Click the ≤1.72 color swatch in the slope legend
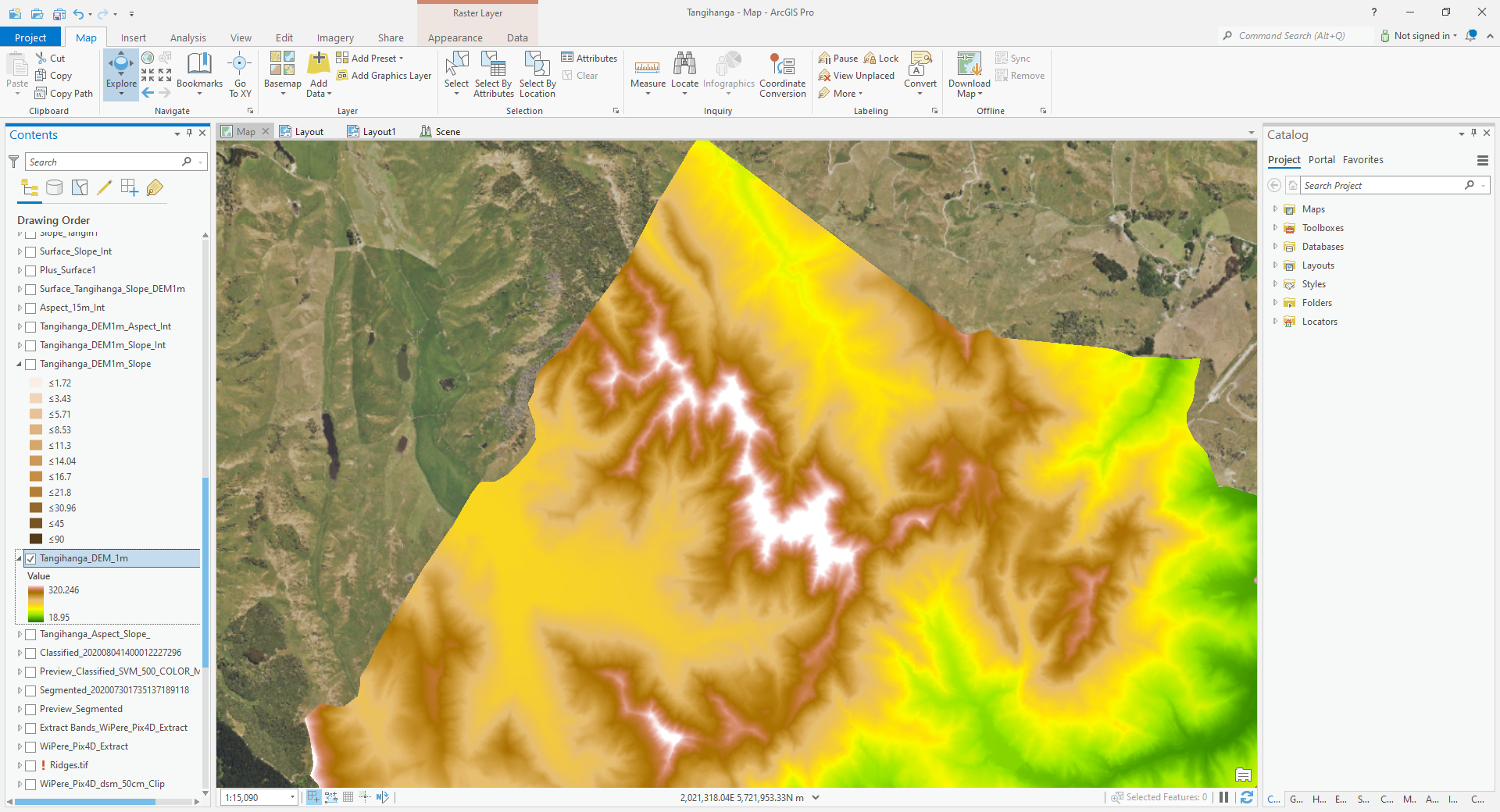This screenshot has height=812, width=1500. tap(36, 383)
